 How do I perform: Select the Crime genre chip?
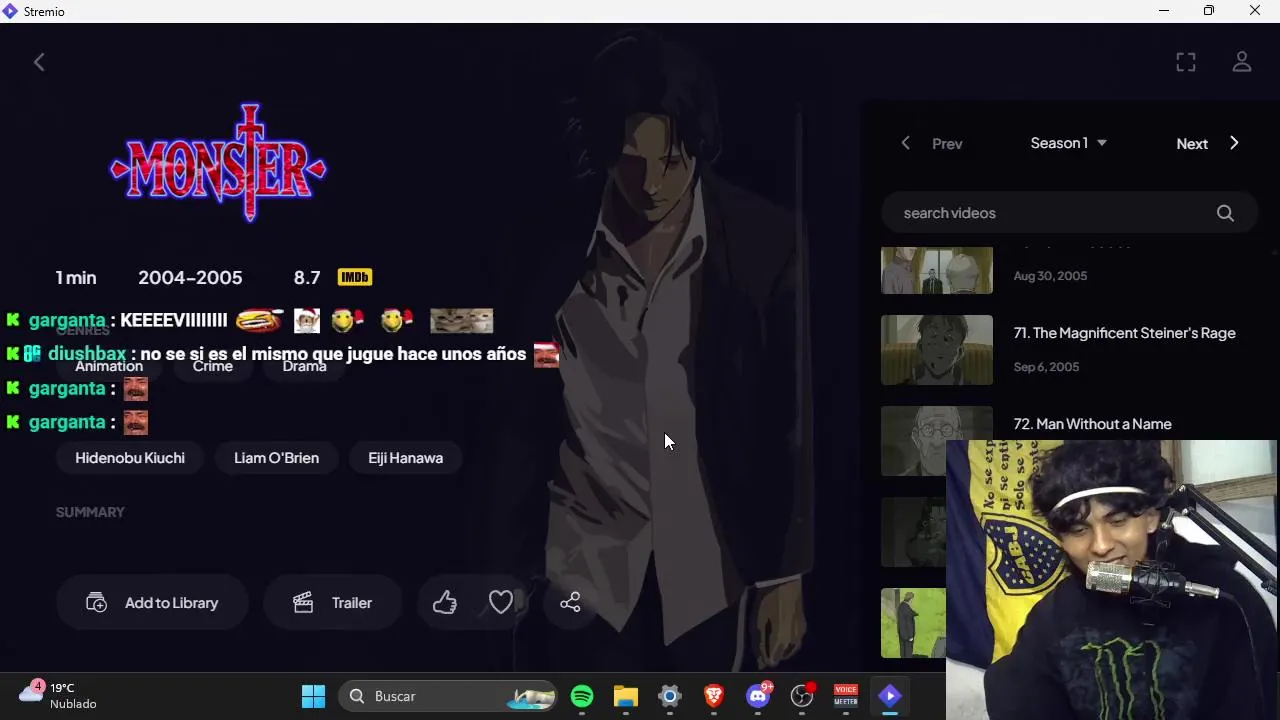tap(213, 366)
